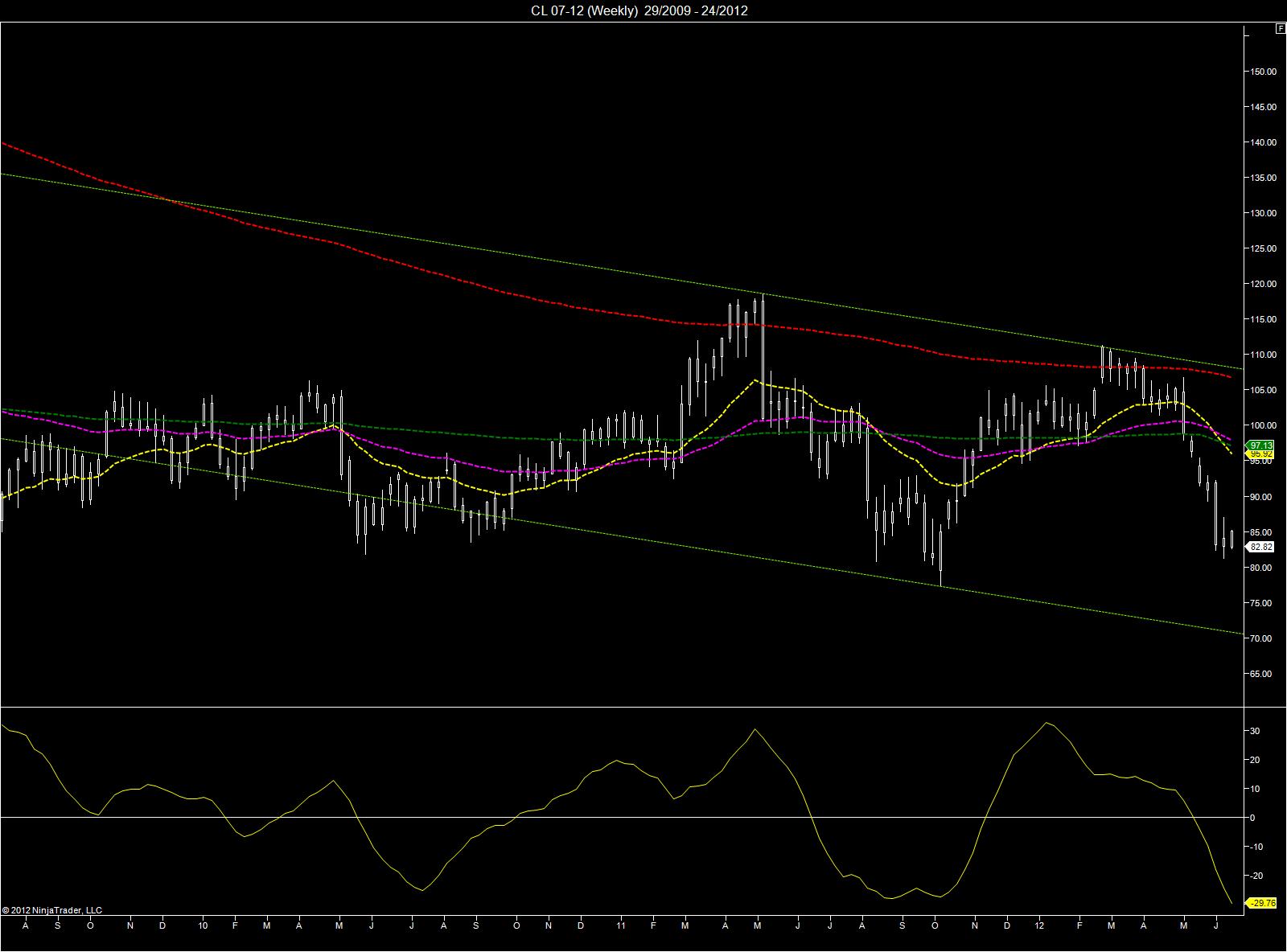Click the 100.00 price axis label
Screen dimensions: 1287x952
click(1262, 425)
